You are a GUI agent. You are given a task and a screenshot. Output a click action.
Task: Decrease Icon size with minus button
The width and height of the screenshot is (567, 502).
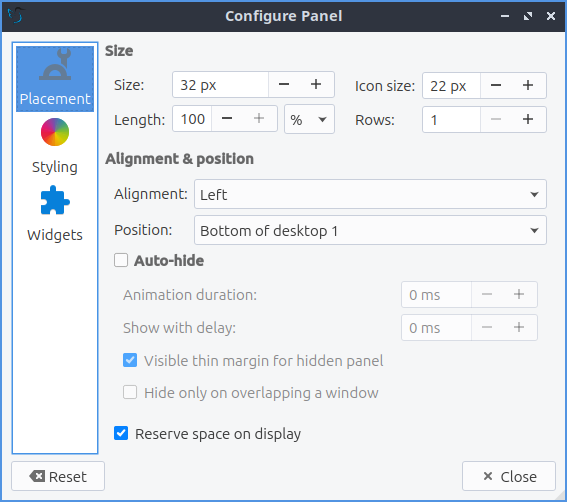pos(496,85)
